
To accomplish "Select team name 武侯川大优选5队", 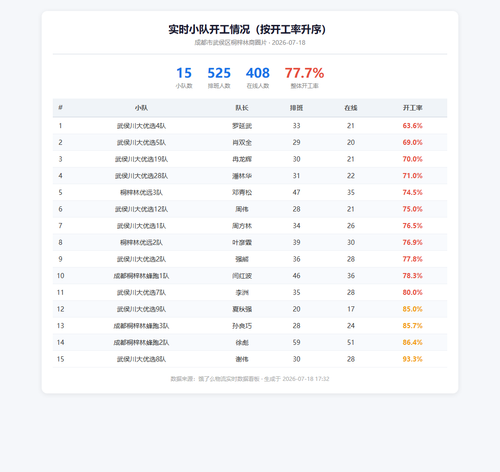I will point(141,143).
